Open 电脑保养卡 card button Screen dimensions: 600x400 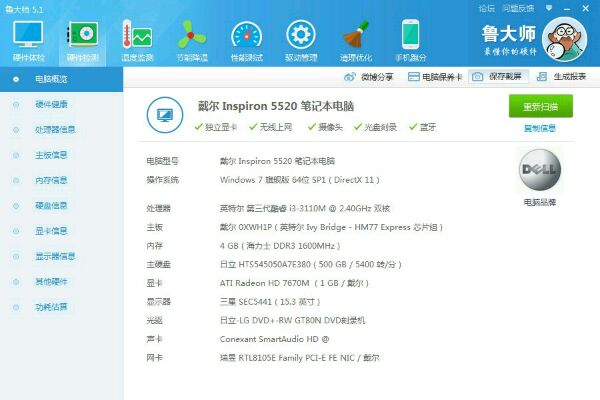click(435, 77)
